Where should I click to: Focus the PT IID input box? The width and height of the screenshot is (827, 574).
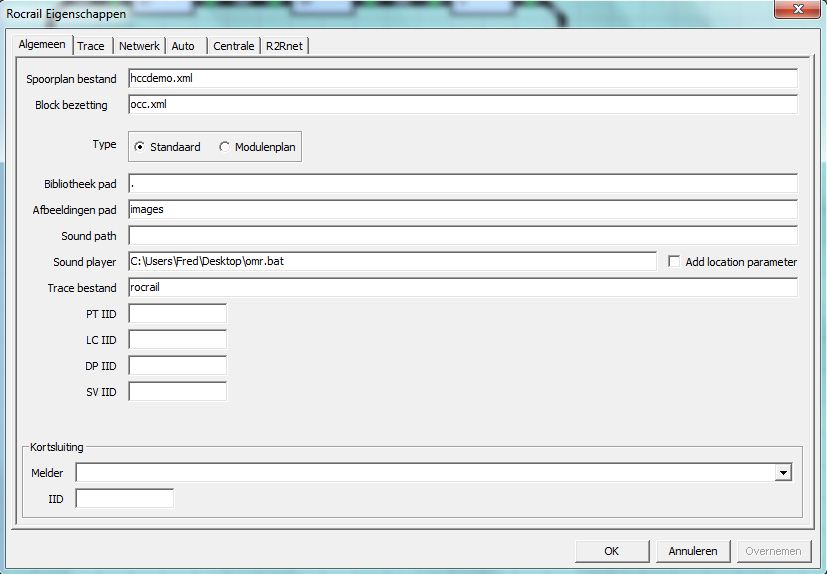pyautogui.click(x=177, y=314)
